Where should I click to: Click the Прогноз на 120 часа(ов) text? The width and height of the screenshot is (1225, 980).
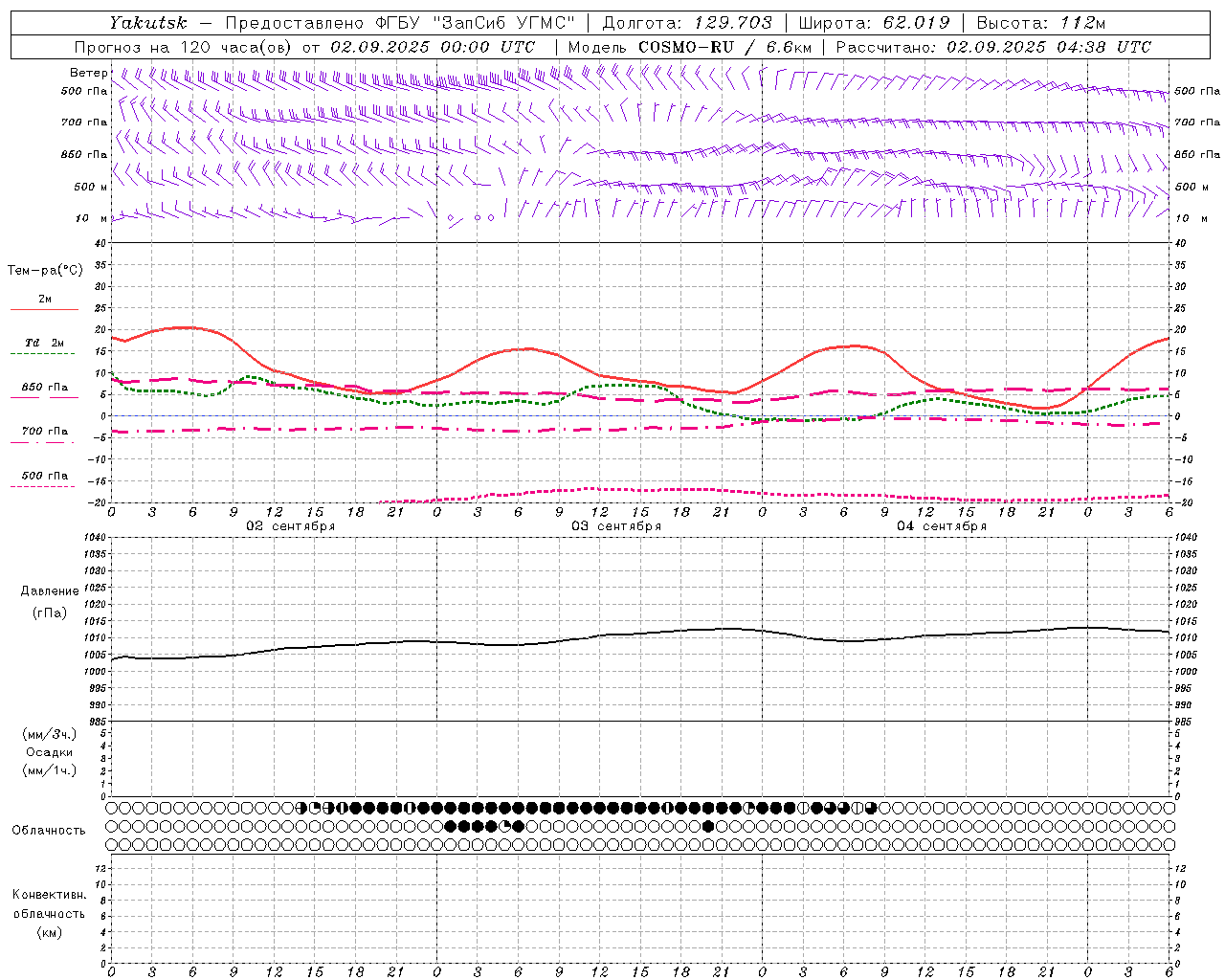(x=185, y=47)
